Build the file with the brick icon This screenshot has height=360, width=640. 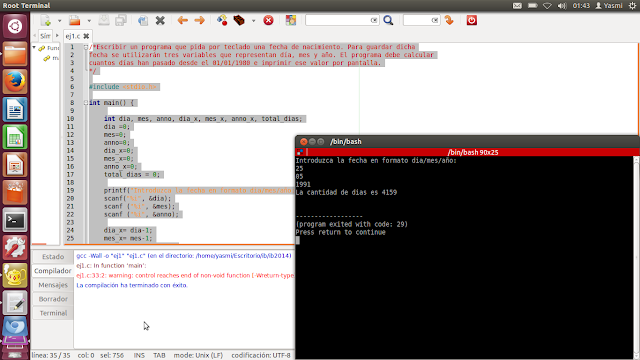239,20
